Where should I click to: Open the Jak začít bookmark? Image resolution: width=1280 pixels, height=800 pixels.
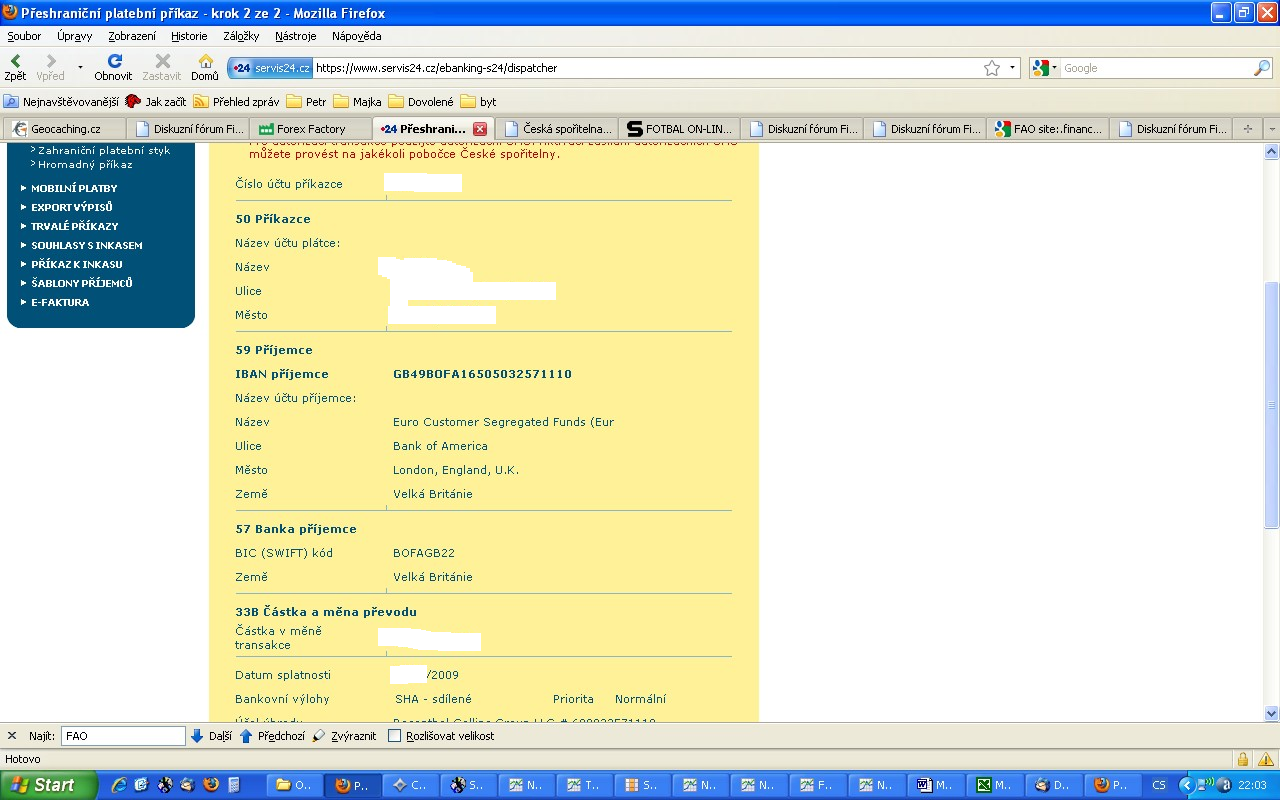[156, 102]
